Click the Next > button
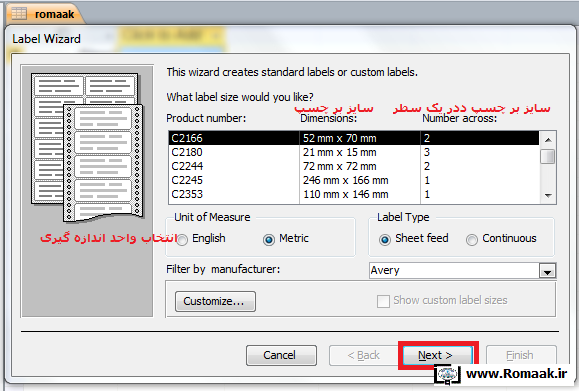The width and height of the screenshot is (579, 391). coord(437,355)
